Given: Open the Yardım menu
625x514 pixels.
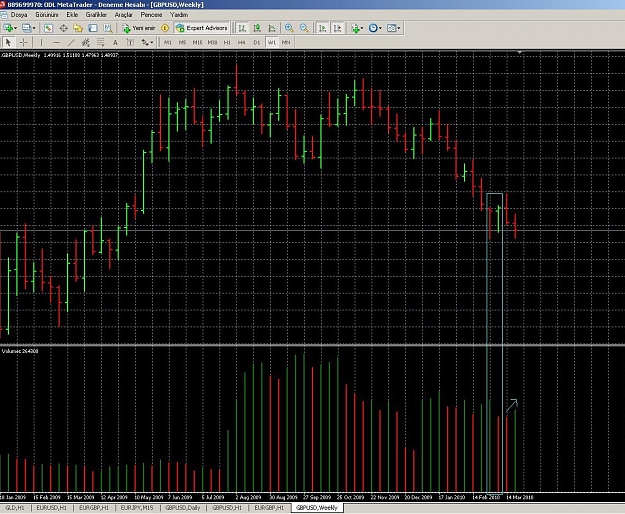Looking at the screenshot, I should (x=179, y=15).
